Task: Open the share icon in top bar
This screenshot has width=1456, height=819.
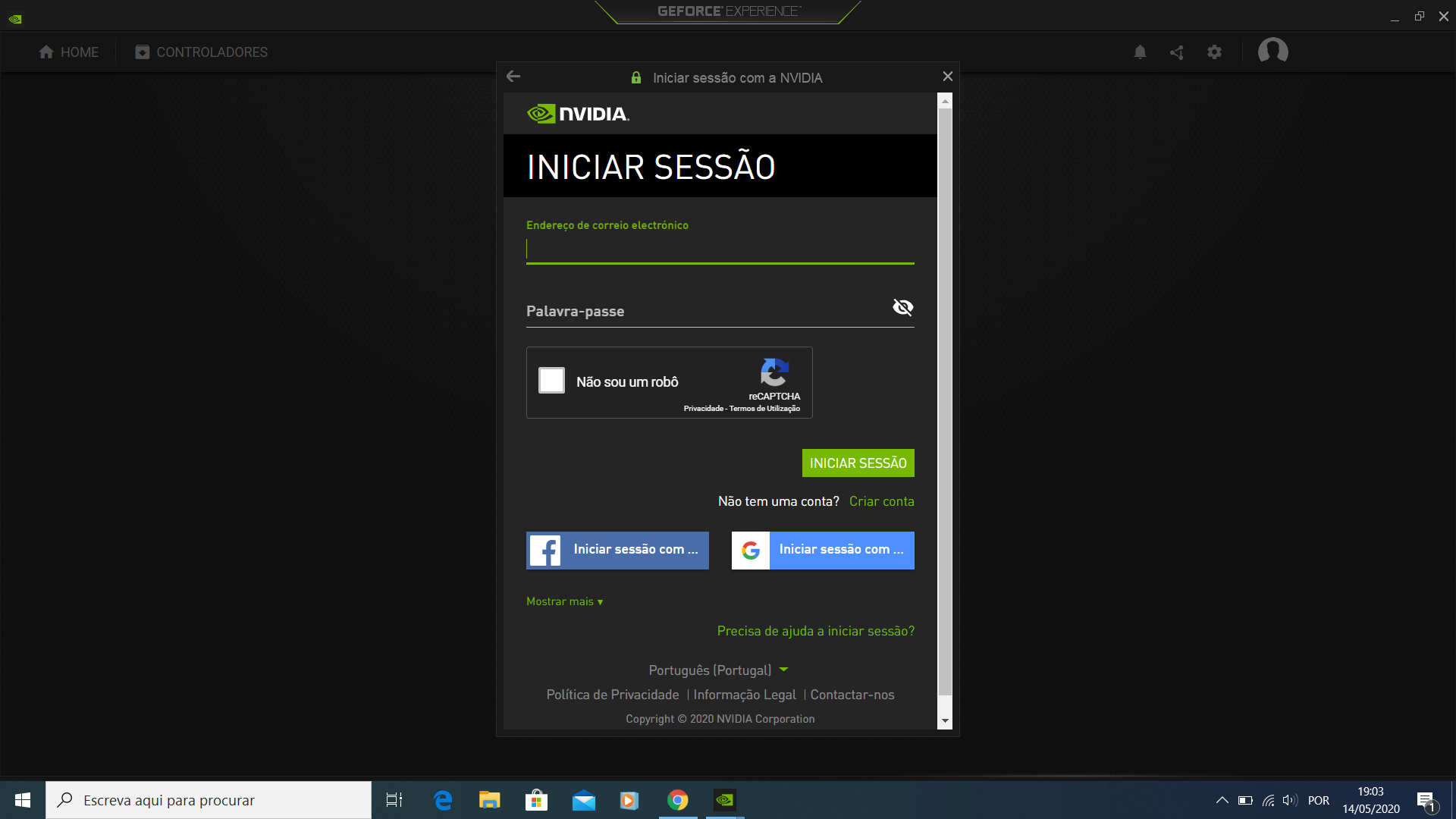Action: [1177, 52]
